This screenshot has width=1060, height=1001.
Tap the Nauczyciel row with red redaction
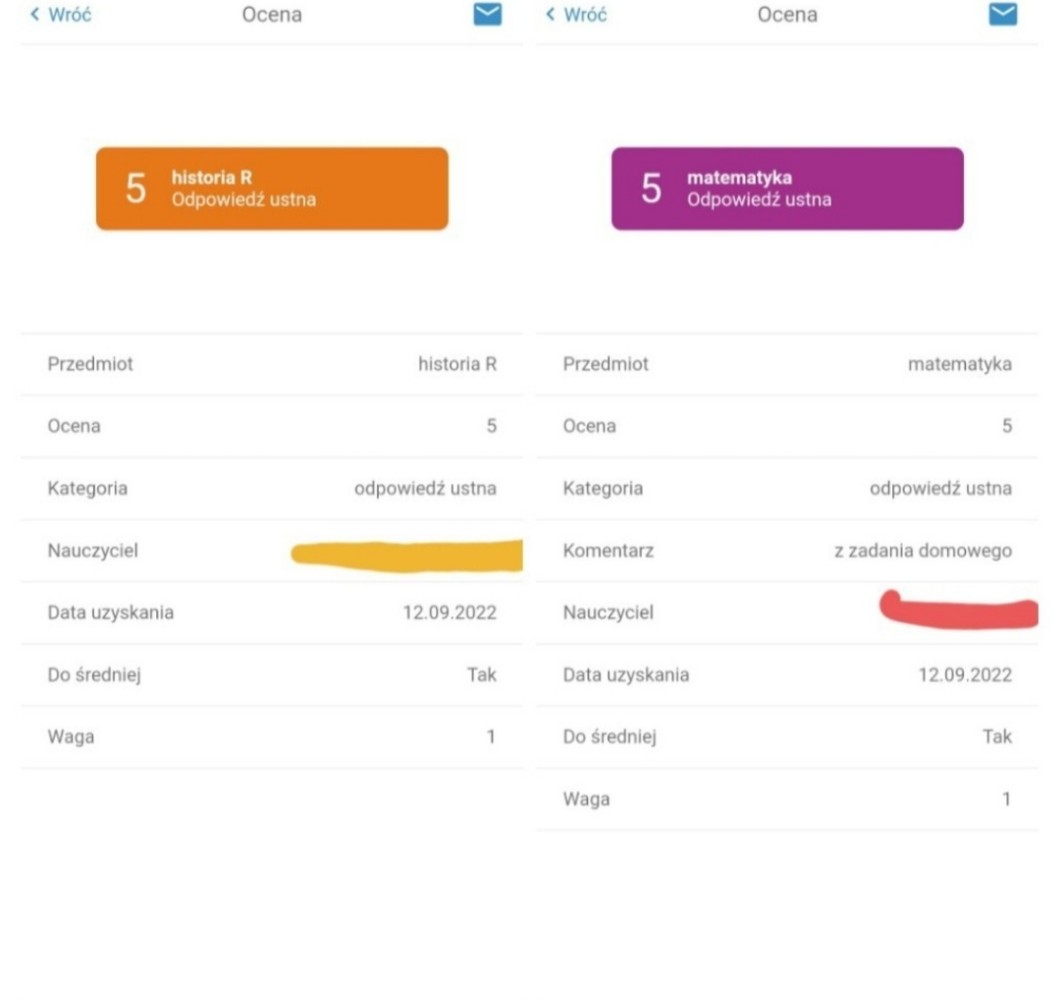click(787, 613)
